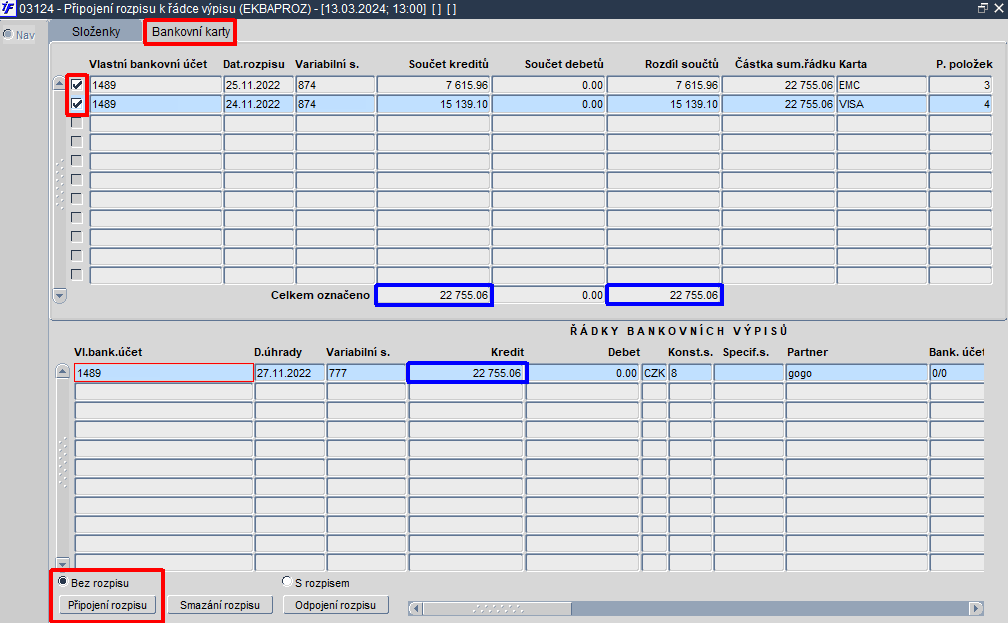Click bank statement rows scroll-down arrow
Screen dimensions: 1008x623
(62, 563)
